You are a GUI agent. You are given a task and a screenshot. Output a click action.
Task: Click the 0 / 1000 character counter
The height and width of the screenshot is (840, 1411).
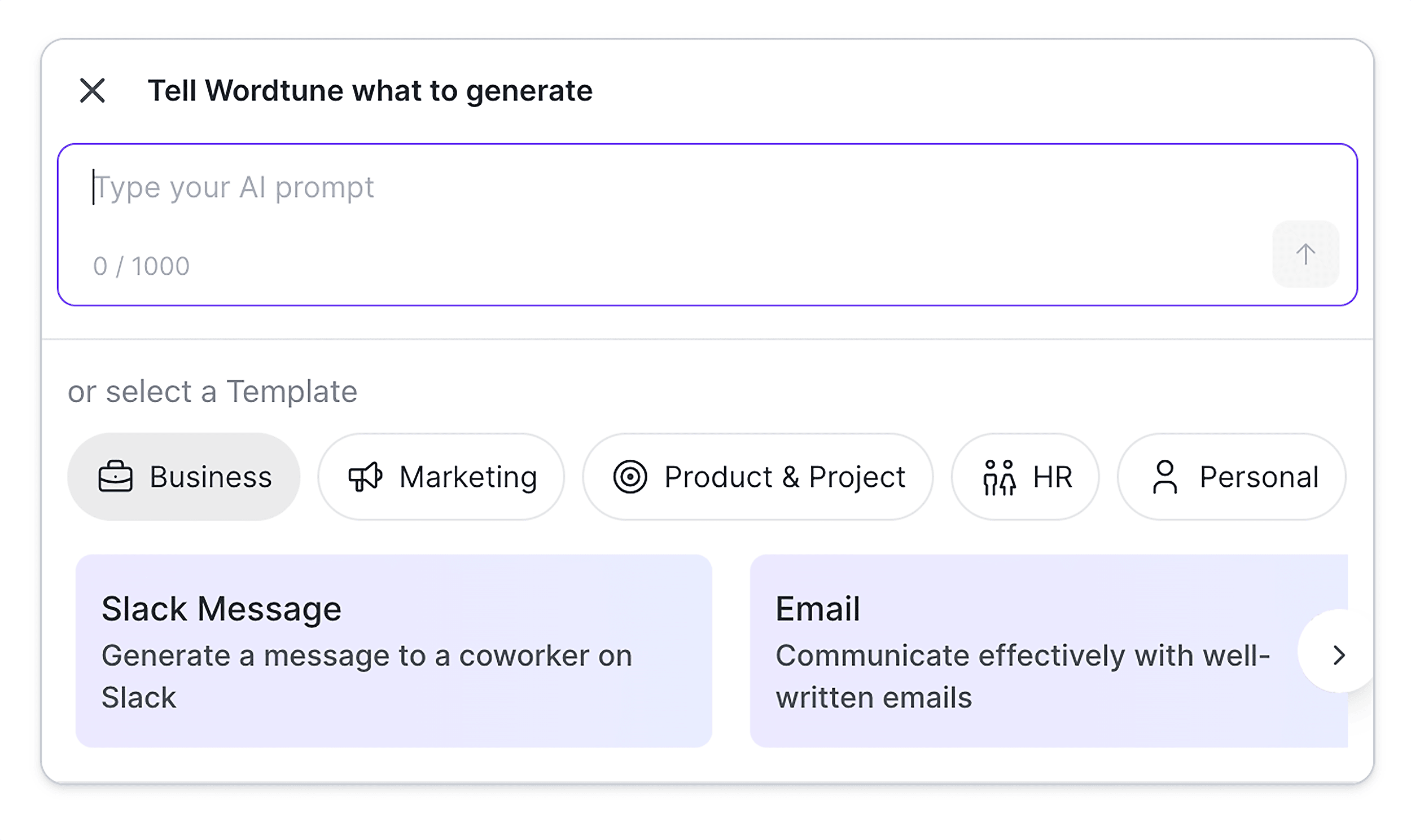[141, 265]
